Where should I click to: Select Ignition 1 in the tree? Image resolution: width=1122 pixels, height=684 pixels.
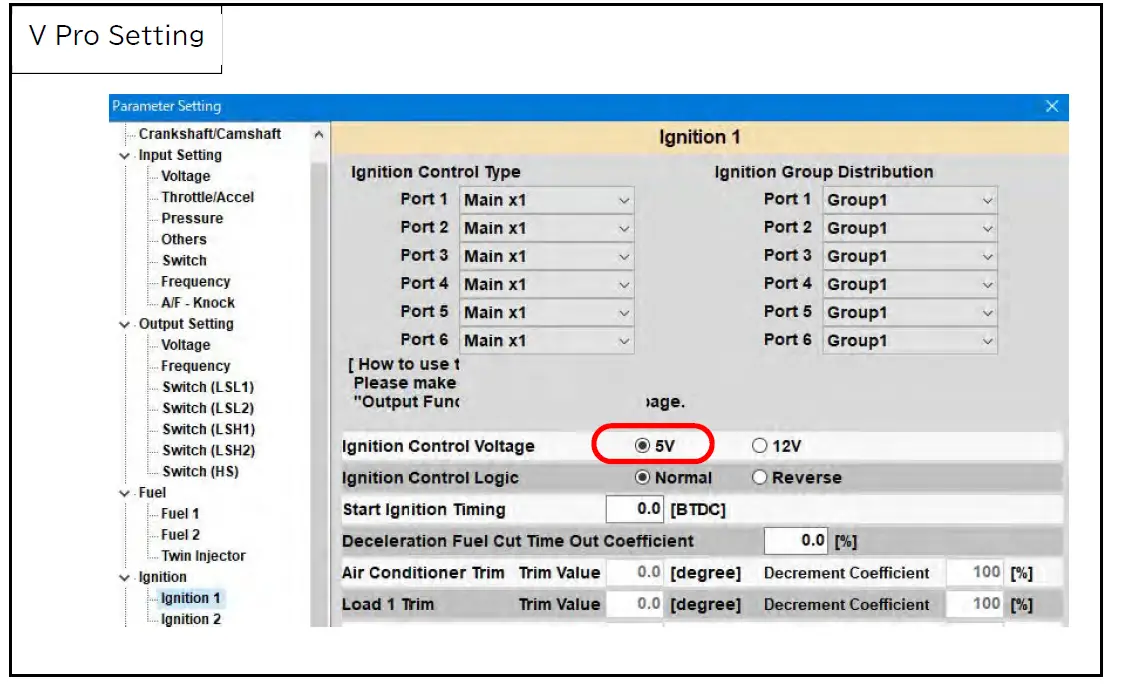tap(190, 598)
